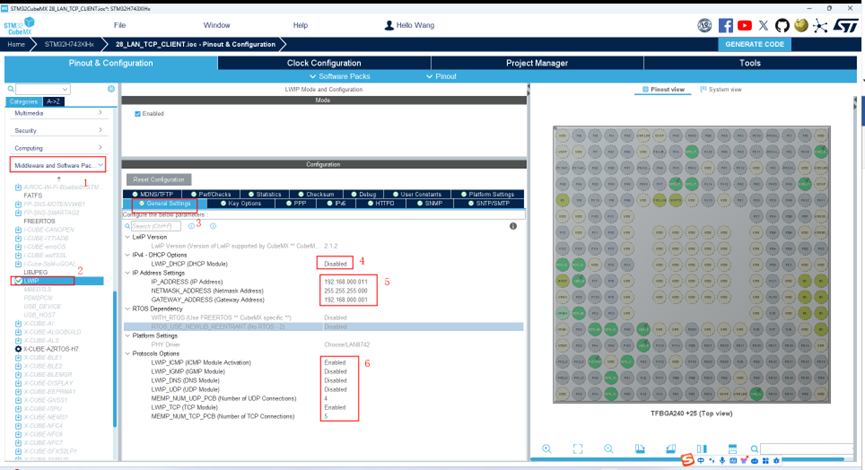Click the ST logo icon

coord(846,25)
